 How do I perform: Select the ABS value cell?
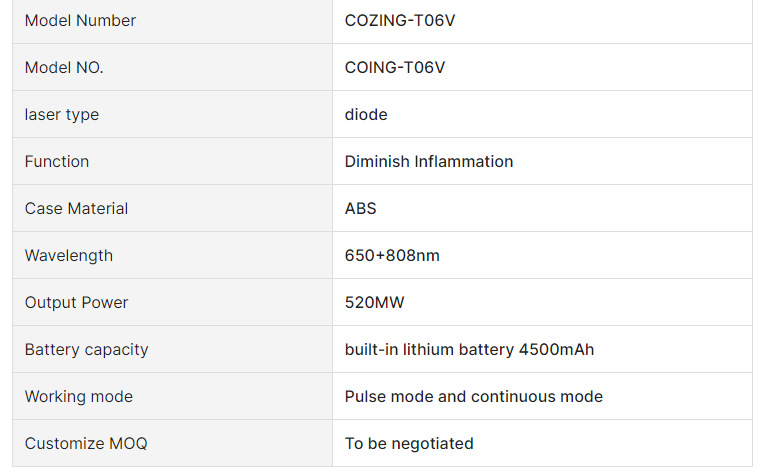361,209
